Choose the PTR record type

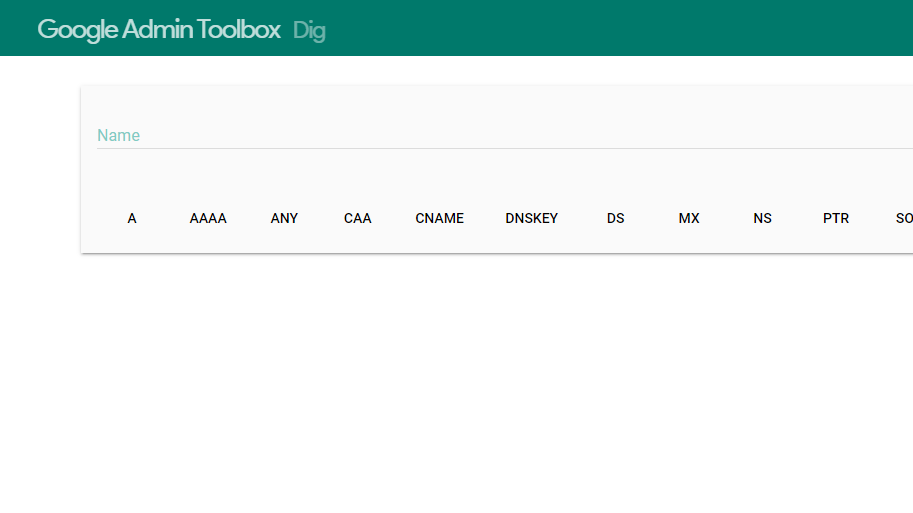point(836,218)
